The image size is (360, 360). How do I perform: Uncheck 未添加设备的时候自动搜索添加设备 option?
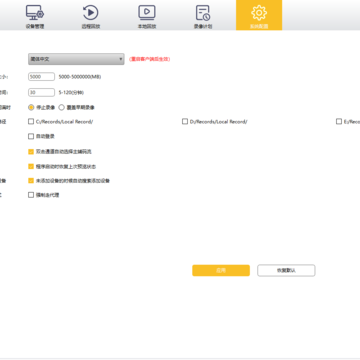(x=31, y=181)
